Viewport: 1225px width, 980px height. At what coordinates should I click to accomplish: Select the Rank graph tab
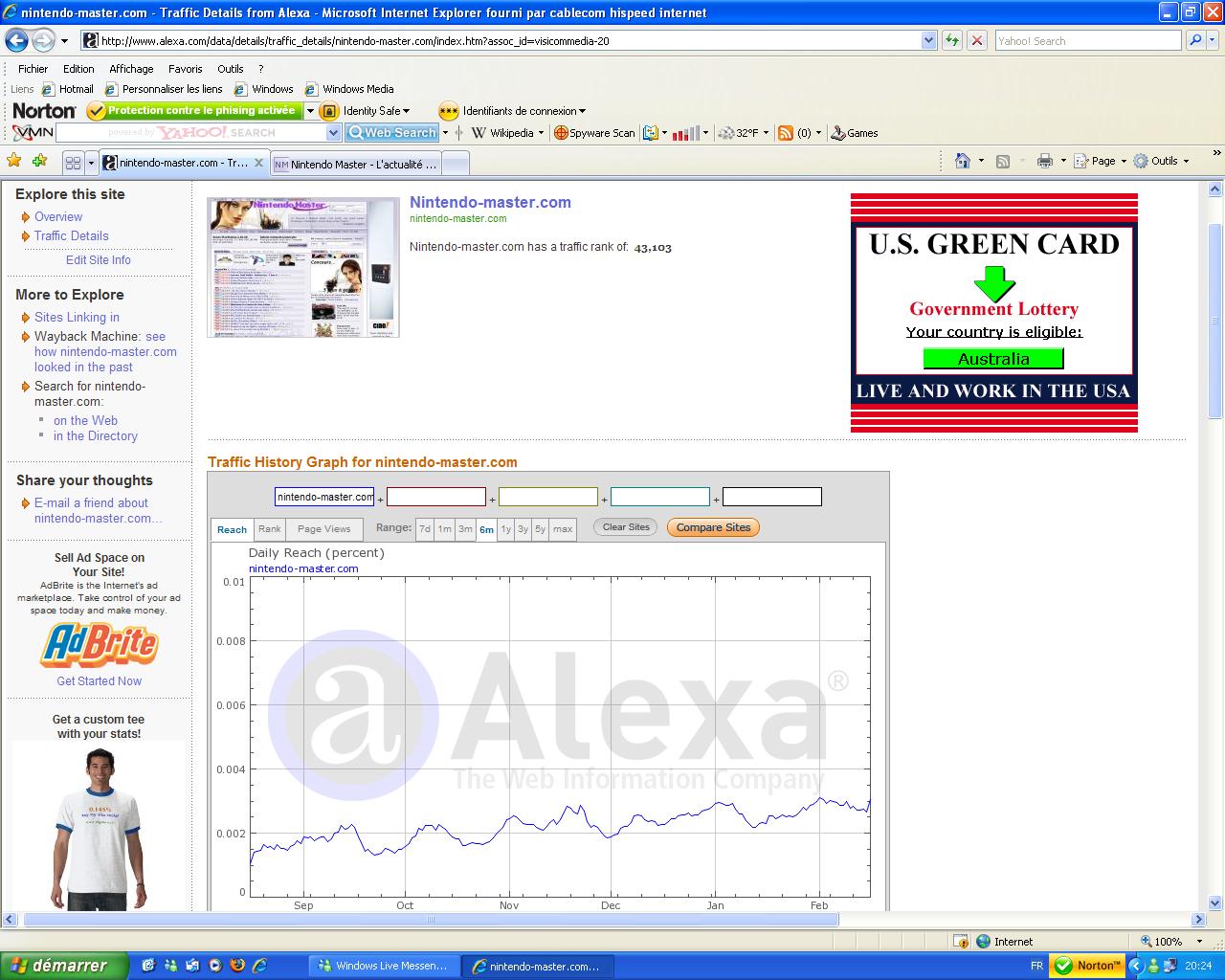point(270,529)
